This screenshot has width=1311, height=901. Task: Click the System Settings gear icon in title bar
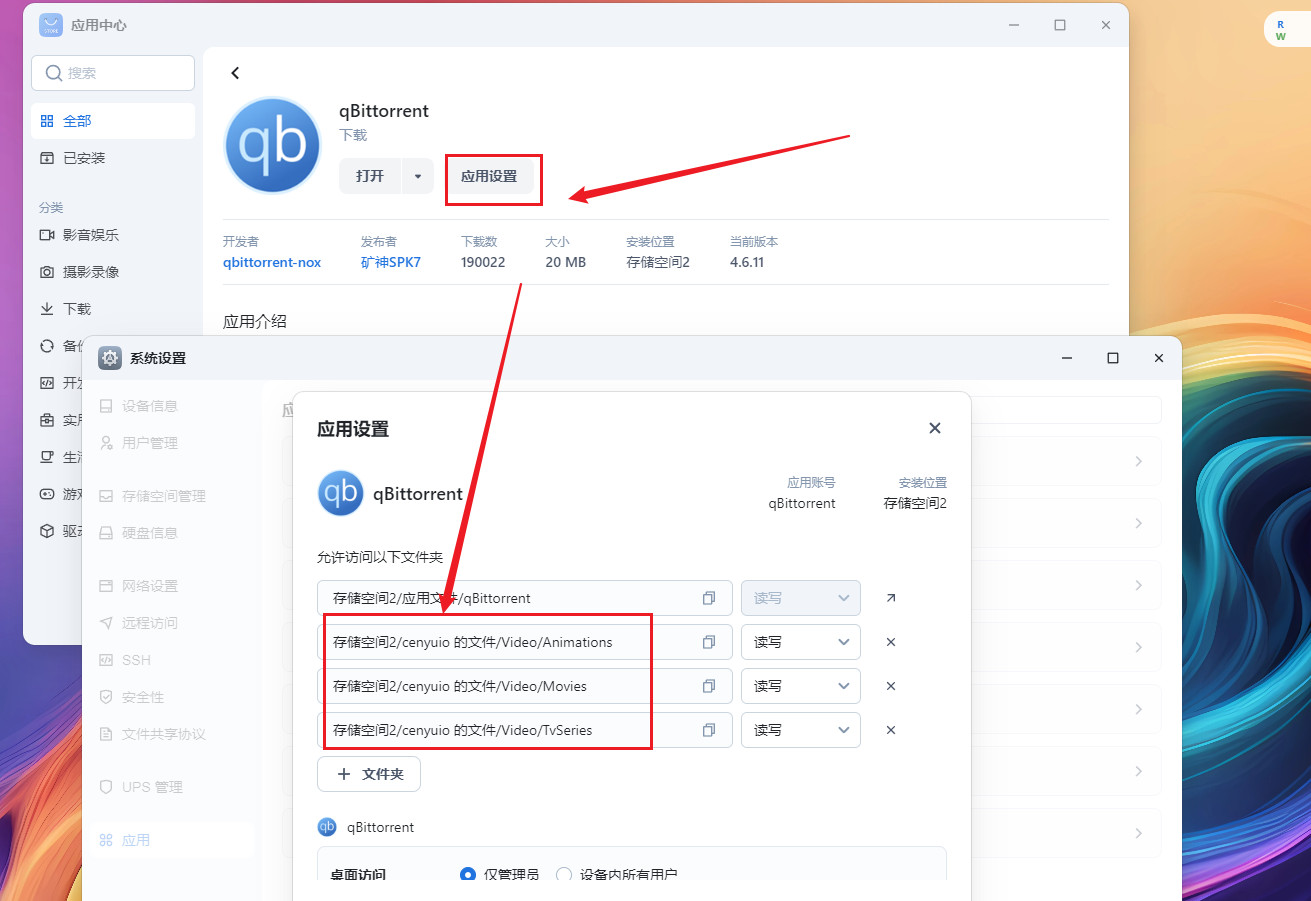pos(110,358)
